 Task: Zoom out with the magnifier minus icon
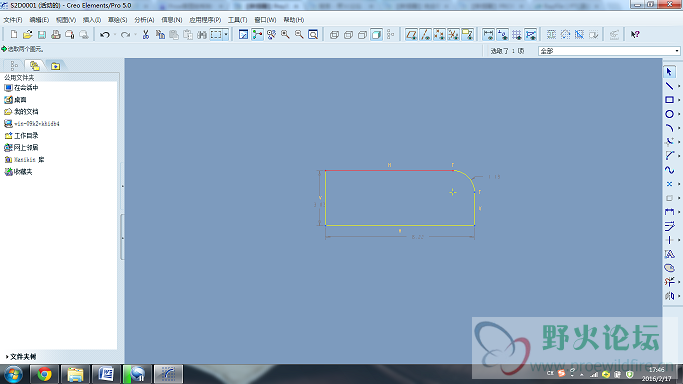click(x=299, y=34)
